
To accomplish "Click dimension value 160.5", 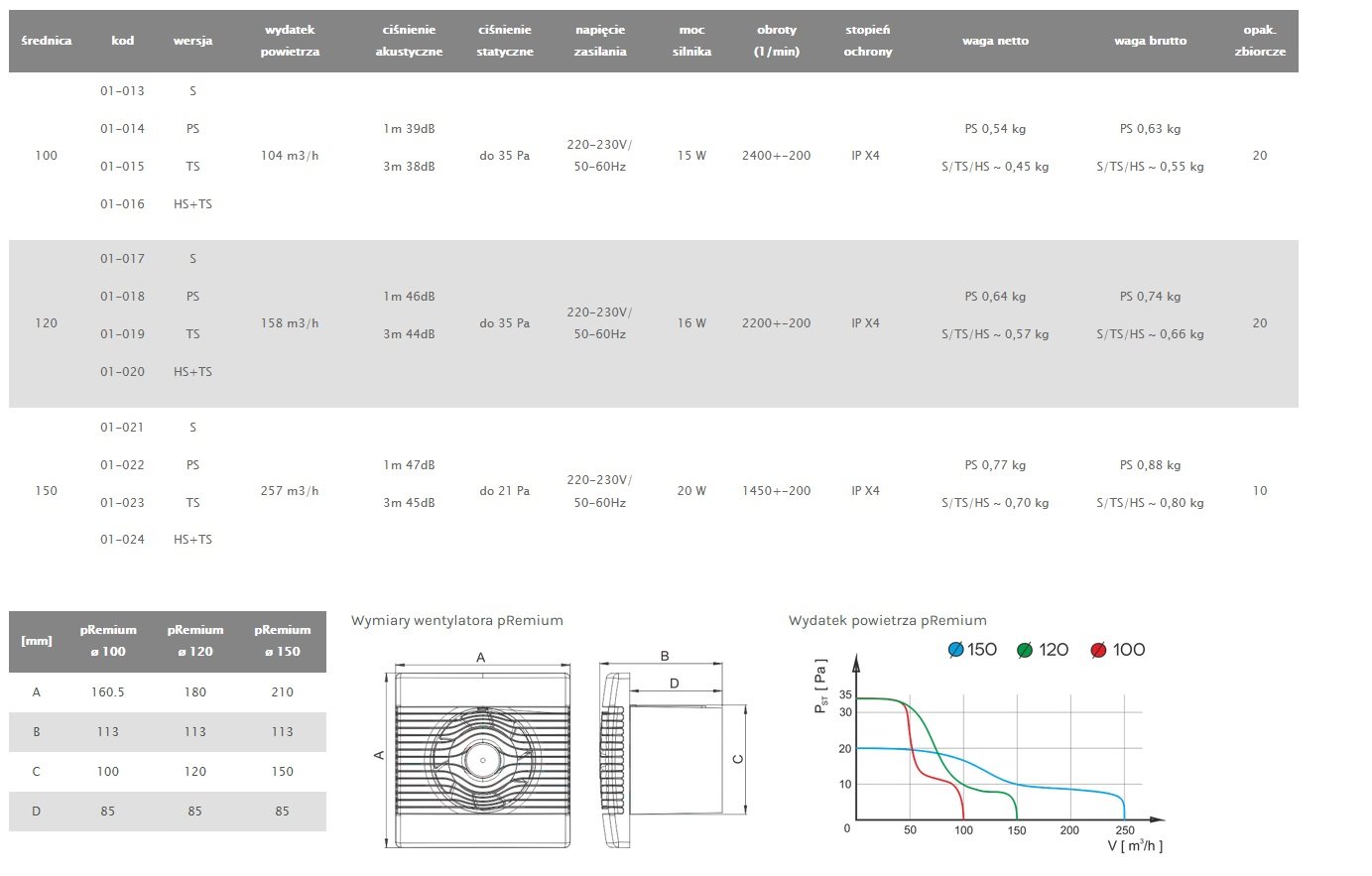I will tap(108, 692).
